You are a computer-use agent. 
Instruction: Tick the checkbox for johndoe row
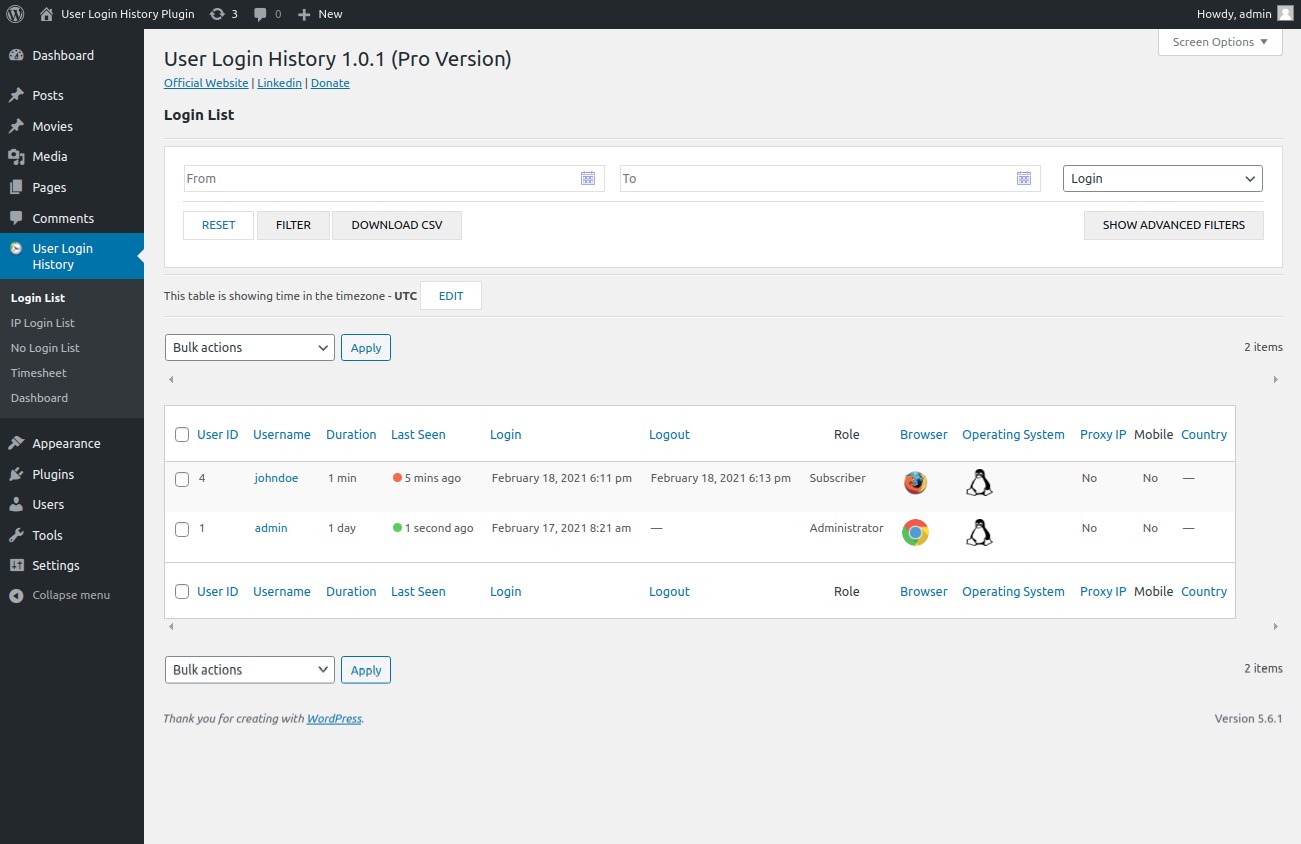coord(182,479)
